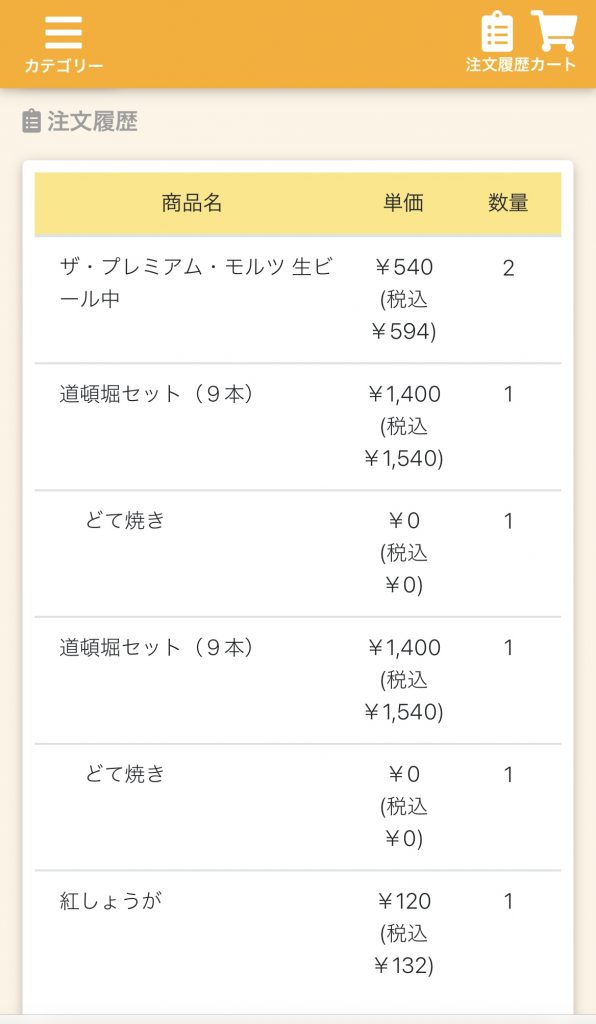Click quantity 2 for the beer
Screen dimensions: 596x1024
tap(509, 268)
